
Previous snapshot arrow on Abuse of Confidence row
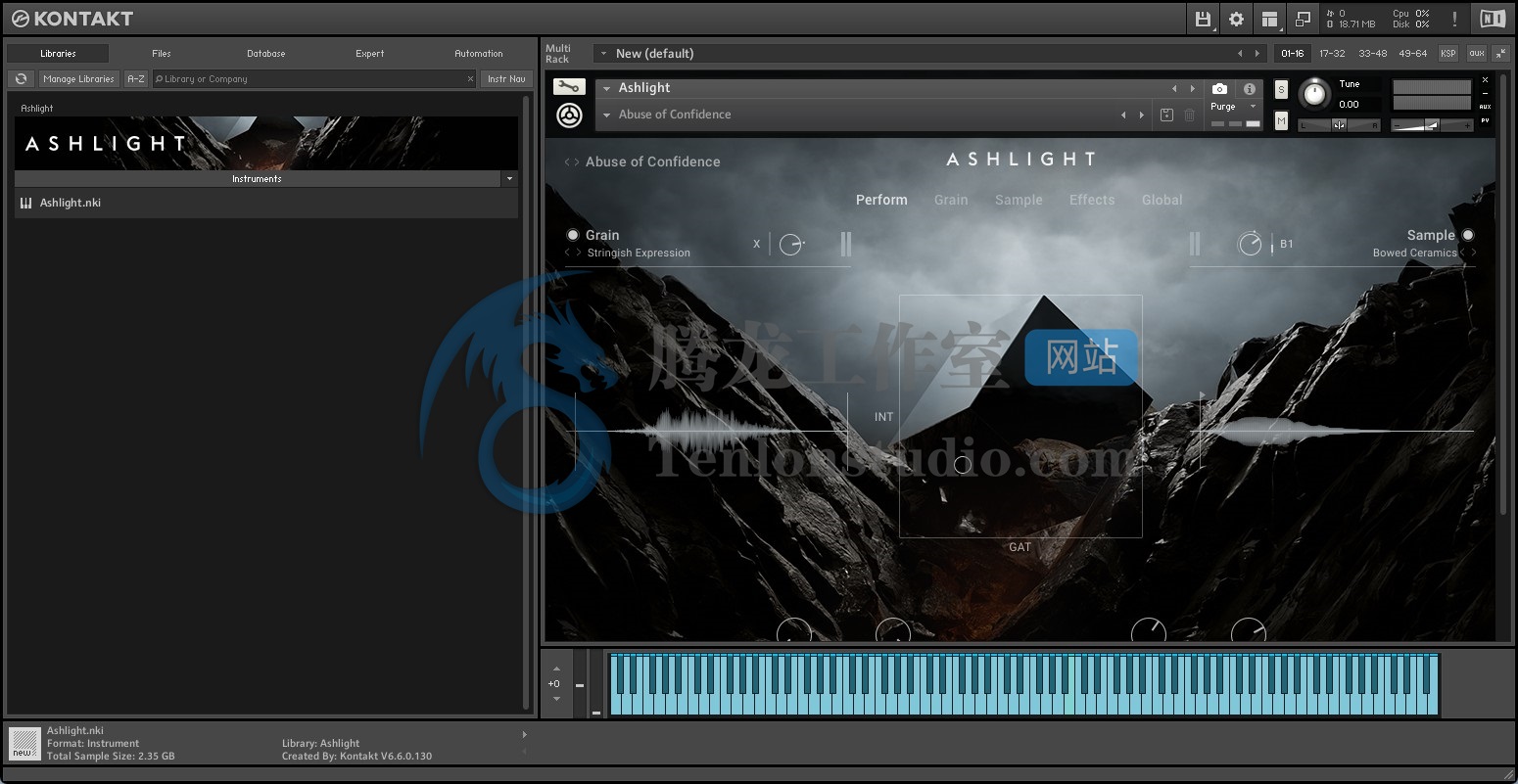[1123, 115]
